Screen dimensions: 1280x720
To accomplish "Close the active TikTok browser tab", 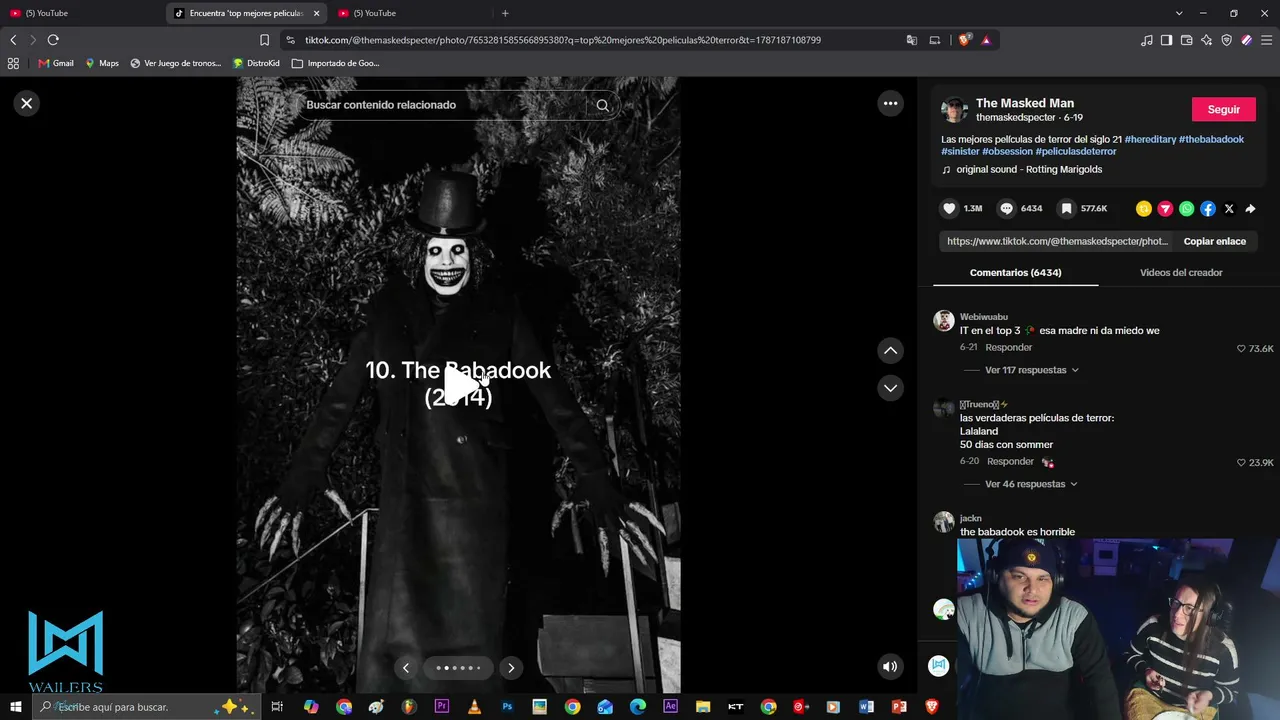I will [x=316, y=13].
